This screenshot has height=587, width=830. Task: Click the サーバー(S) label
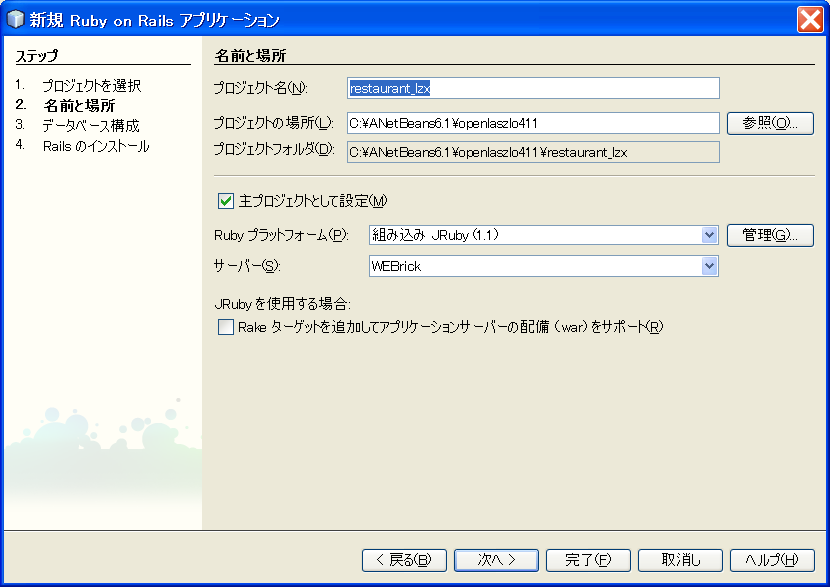(x=247, y=266)
